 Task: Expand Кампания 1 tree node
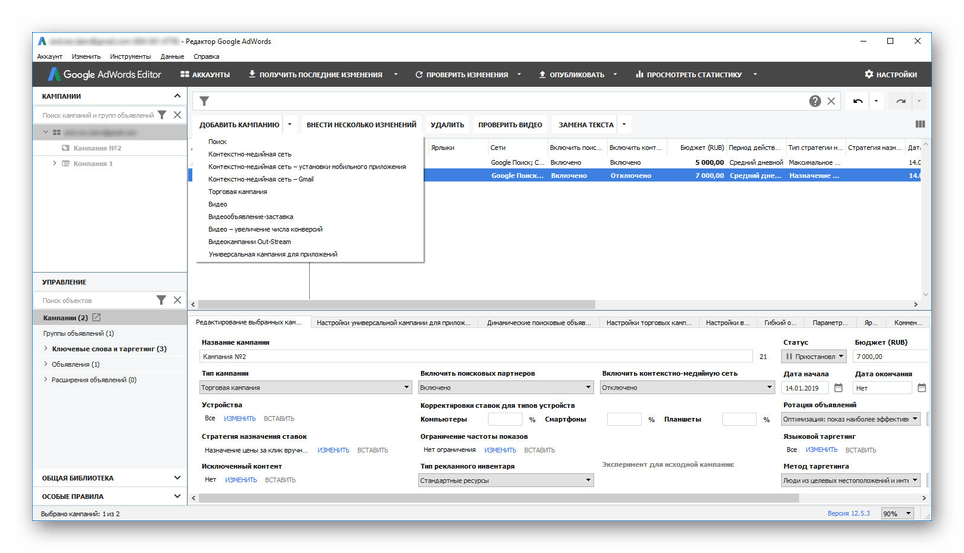tap(55, 164)
